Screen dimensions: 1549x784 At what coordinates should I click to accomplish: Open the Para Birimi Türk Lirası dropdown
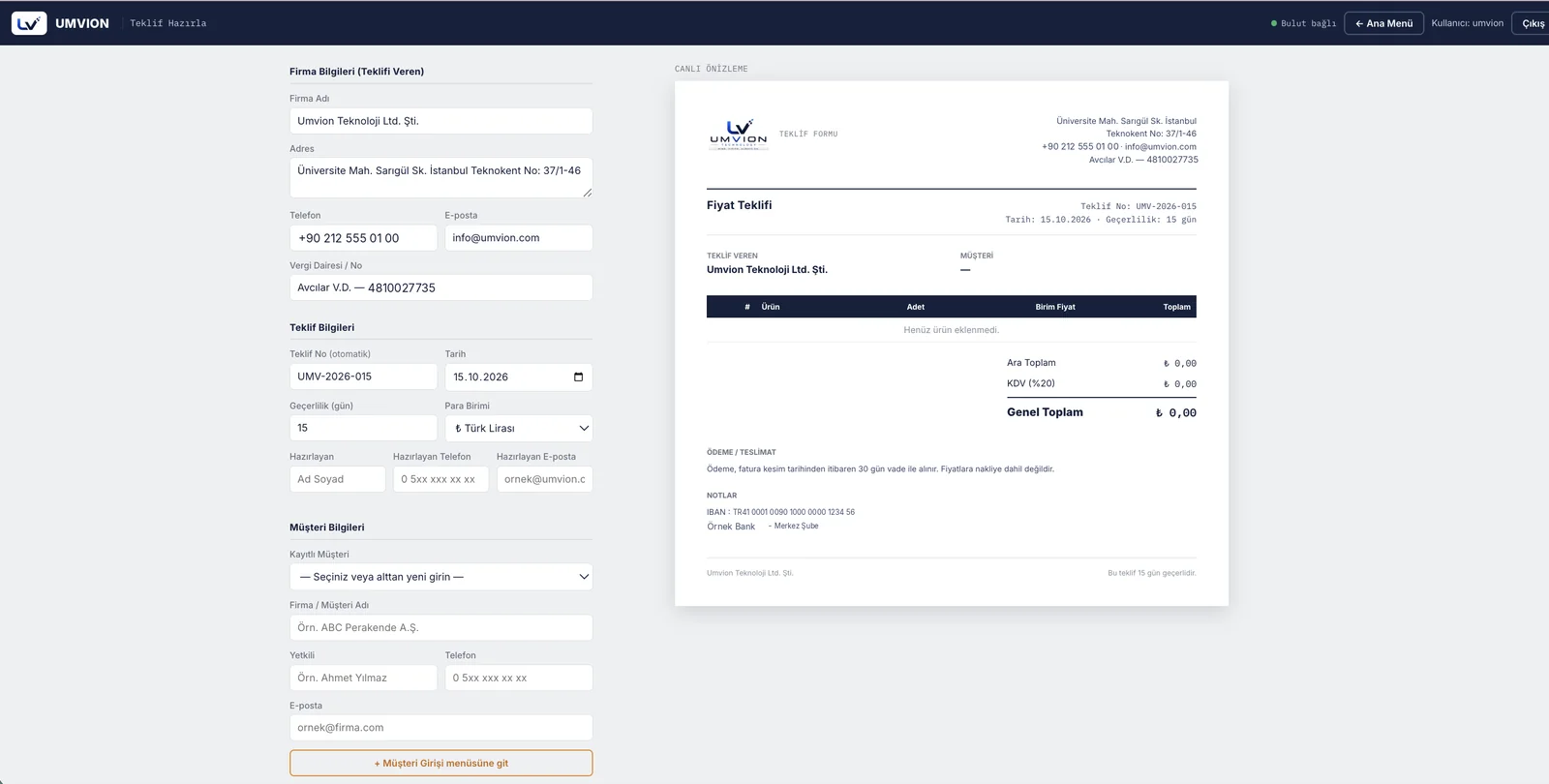point(519,428)
